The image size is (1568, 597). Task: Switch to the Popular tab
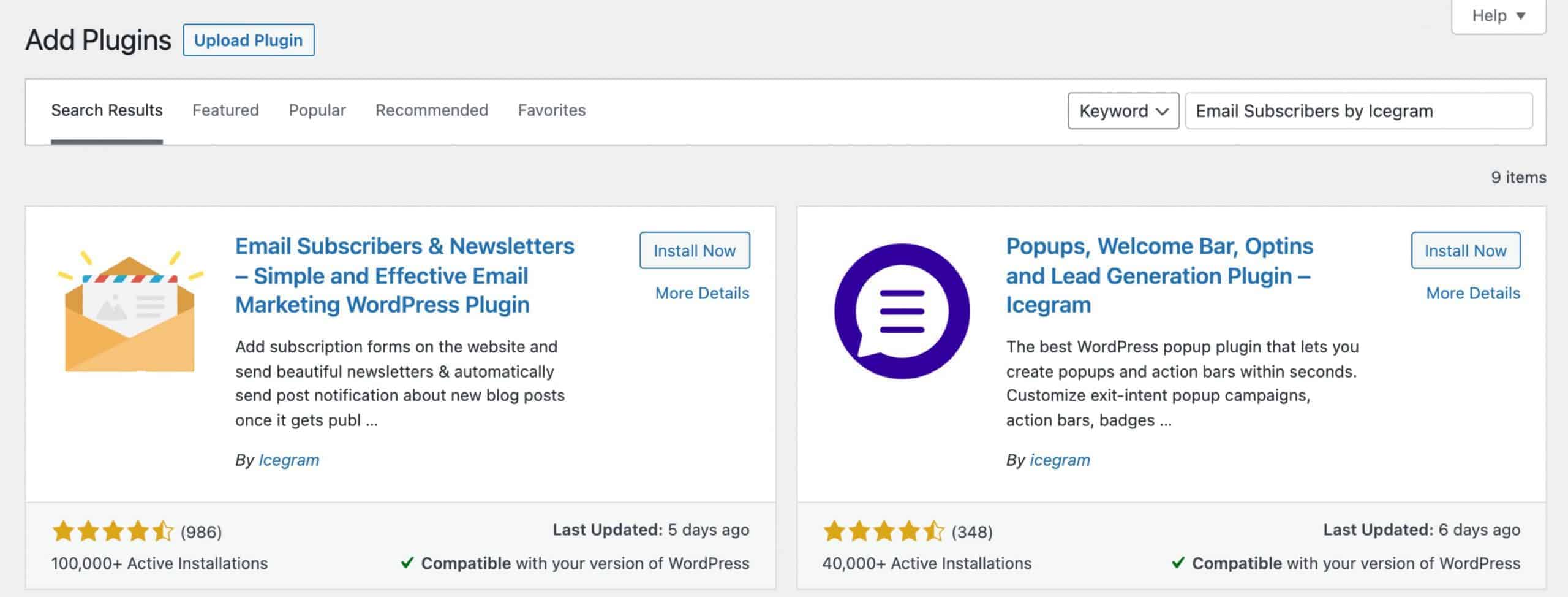click(x=317, y=110)
